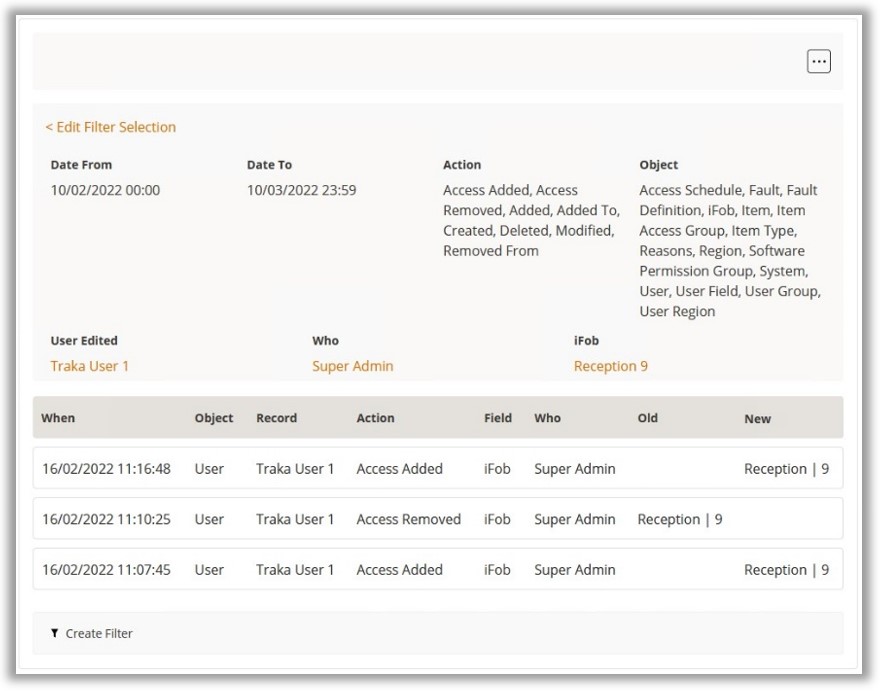880x691 pixels.
Task: Click the Date To value 10/03/2022 23:59
Action: point(301,190)
